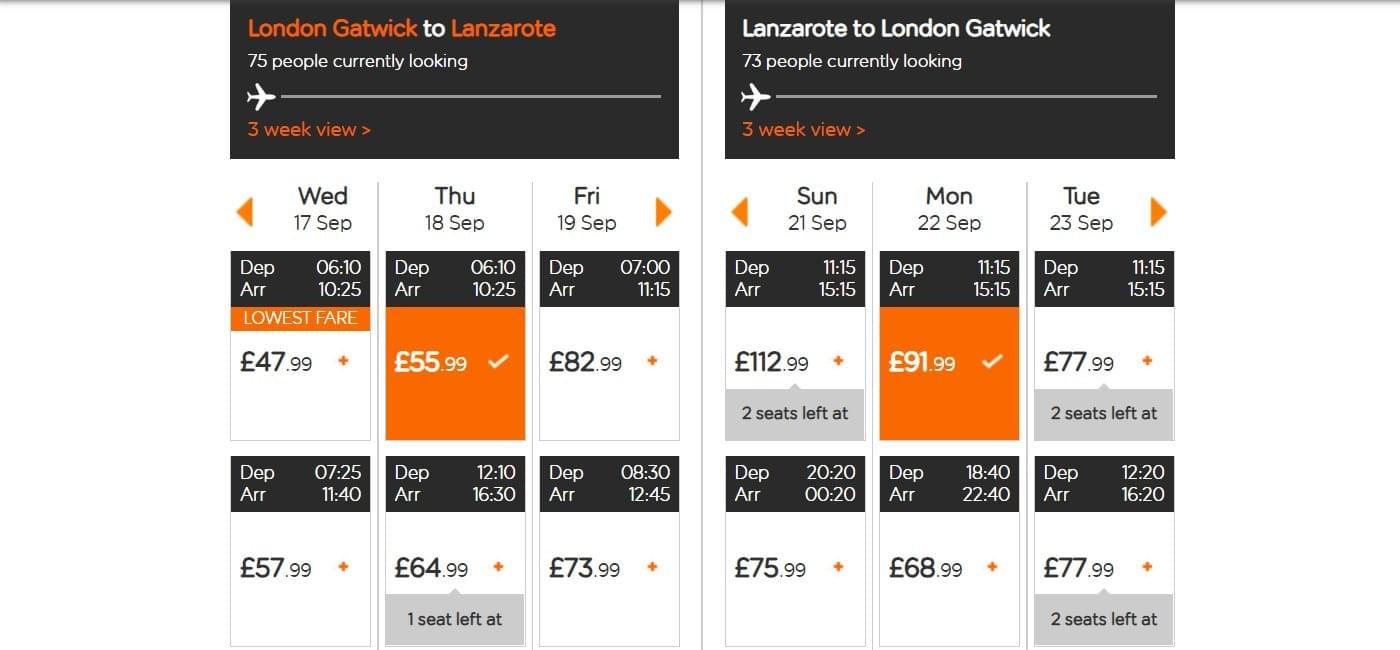
Task: Select the Fri 19 Sep date header
Action: click(587, 209)
